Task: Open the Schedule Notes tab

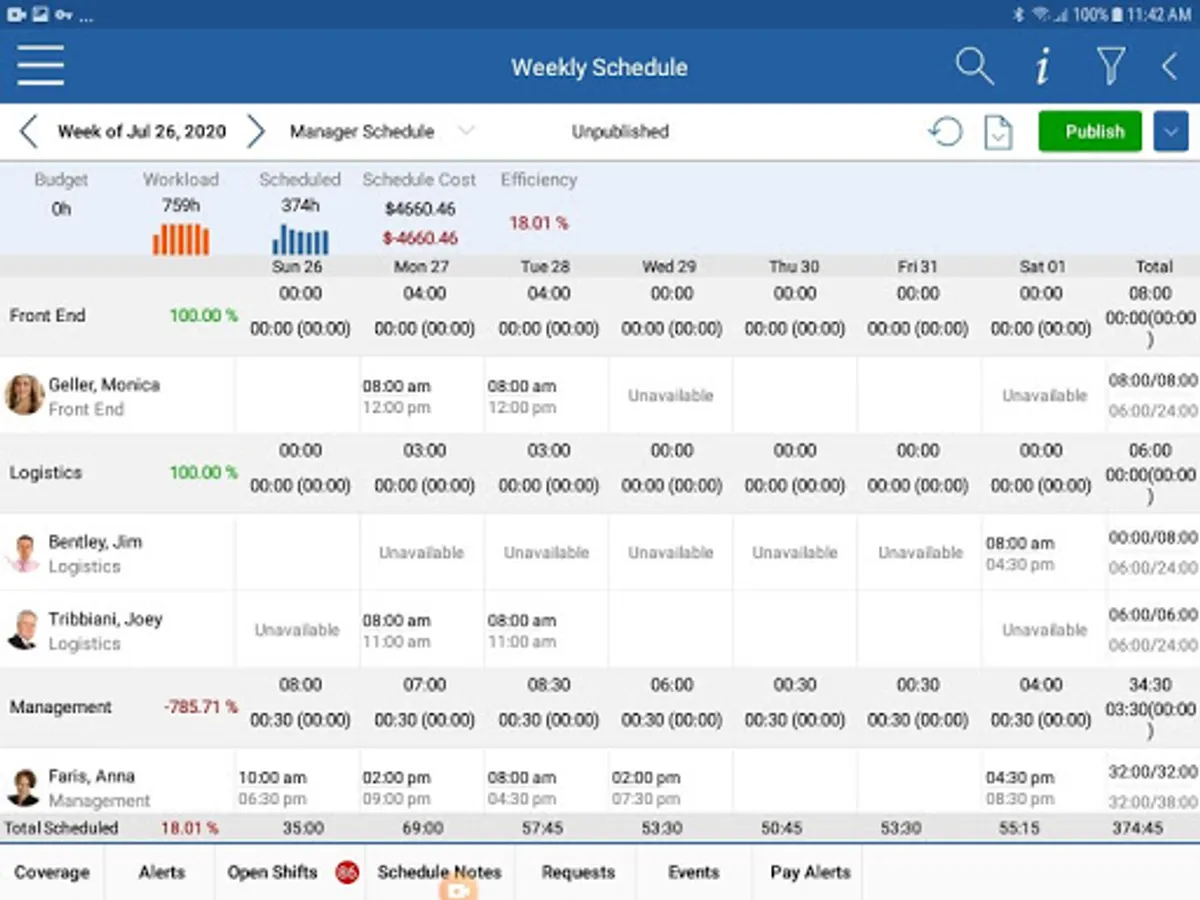Action: 439,872
